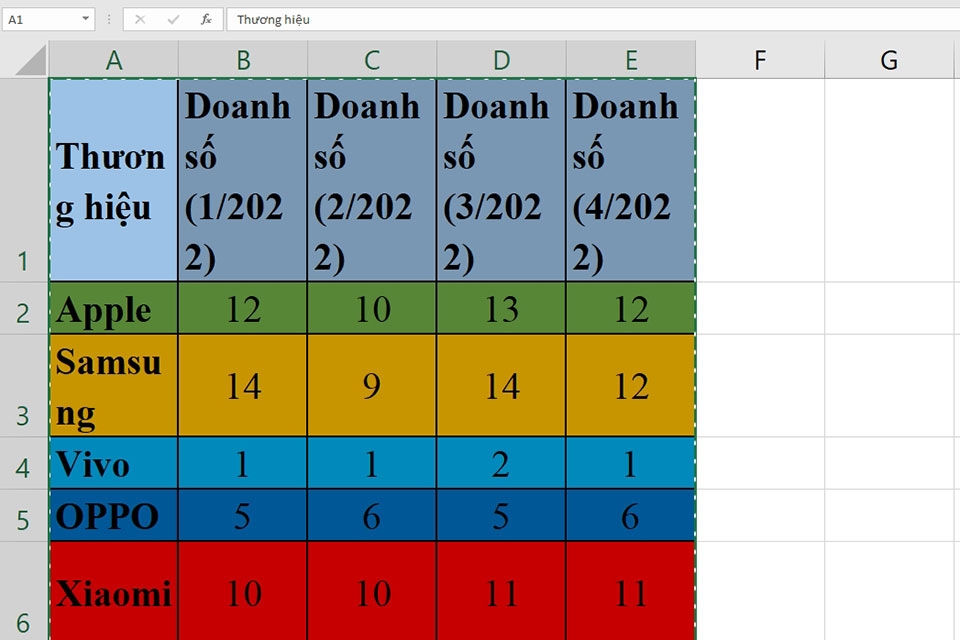Click Samsung's 1/2022 sales value 14
The height and width of the screenshot is (640, 960).
(x=243, y=385)
